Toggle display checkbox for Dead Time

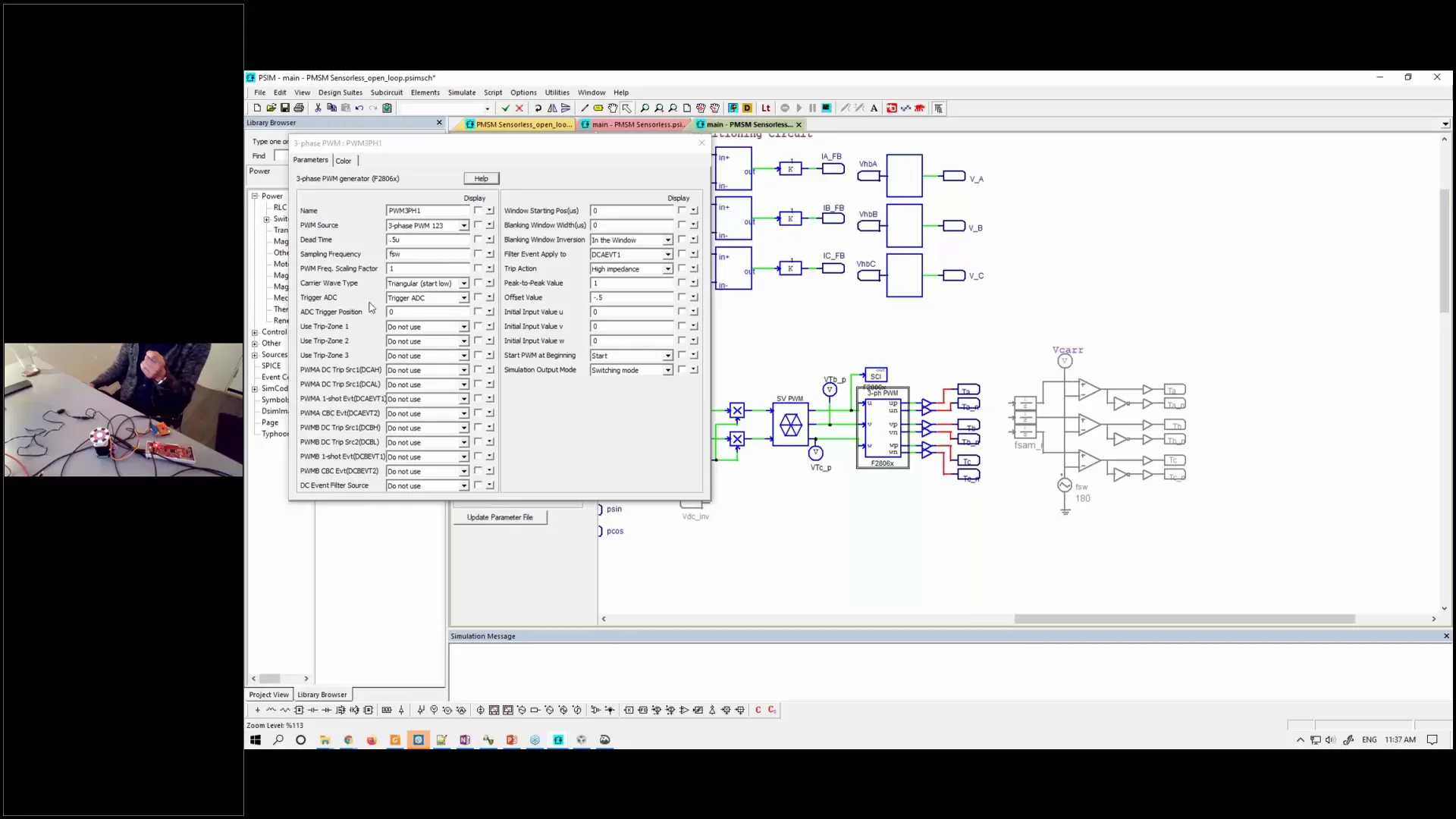tap(478, 239)
